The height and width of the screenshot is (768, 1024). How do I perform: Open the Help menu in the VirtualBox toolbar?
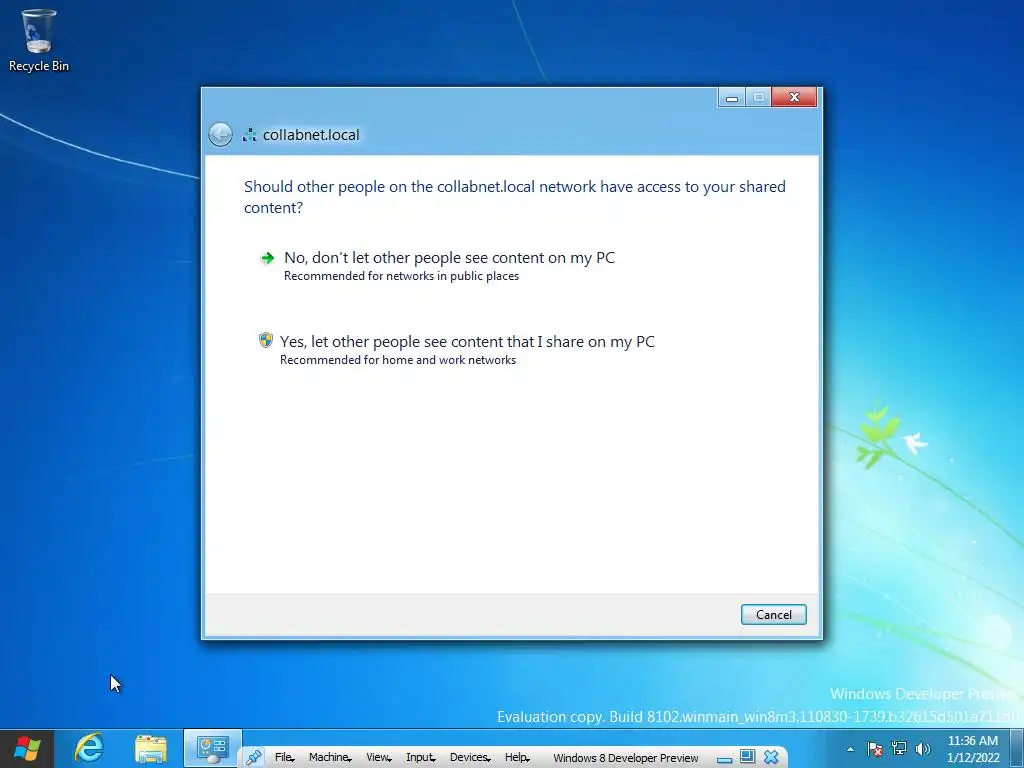(517, 758)
